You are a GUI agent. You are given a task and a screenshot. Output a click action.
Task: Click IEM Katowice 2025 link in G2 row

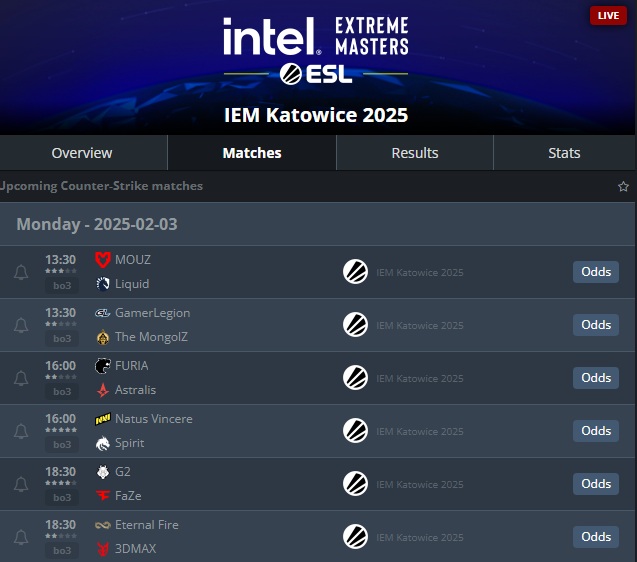[x=420, y=484]
